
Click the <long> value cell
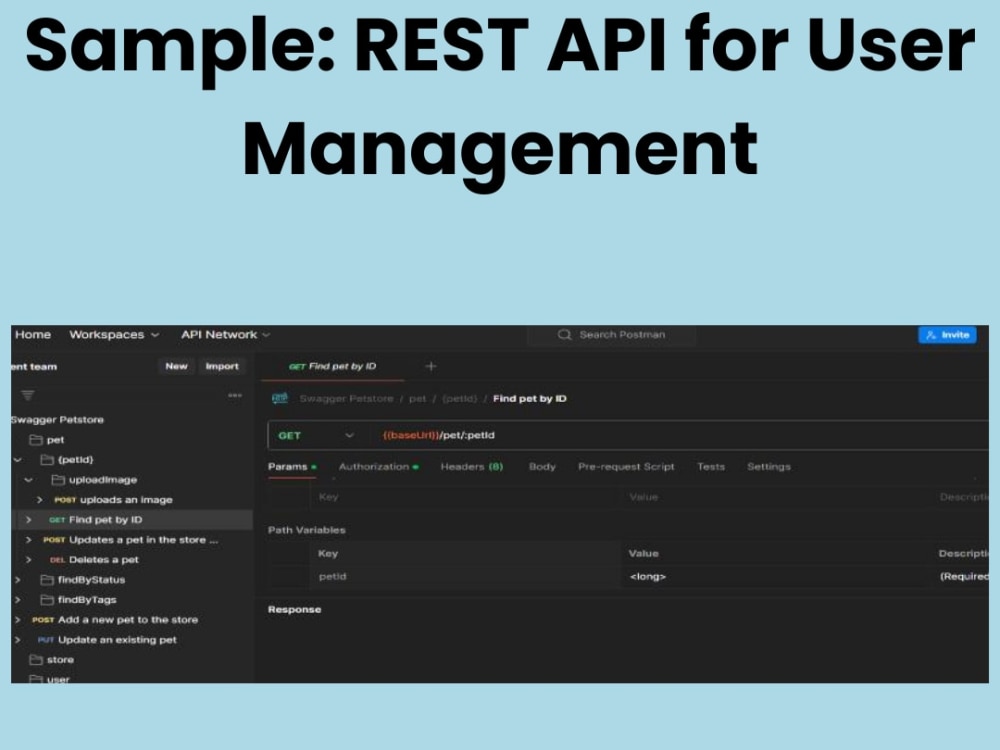coord(647,577)
